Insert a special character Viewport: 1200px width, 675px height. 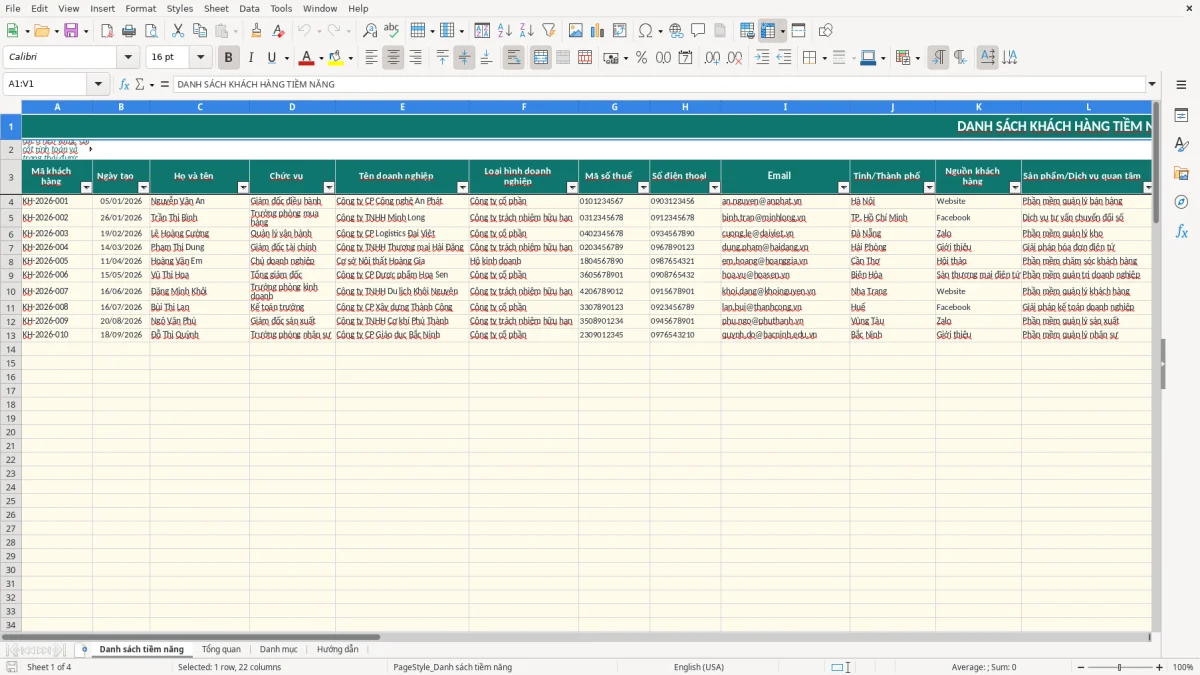(645, 31)
